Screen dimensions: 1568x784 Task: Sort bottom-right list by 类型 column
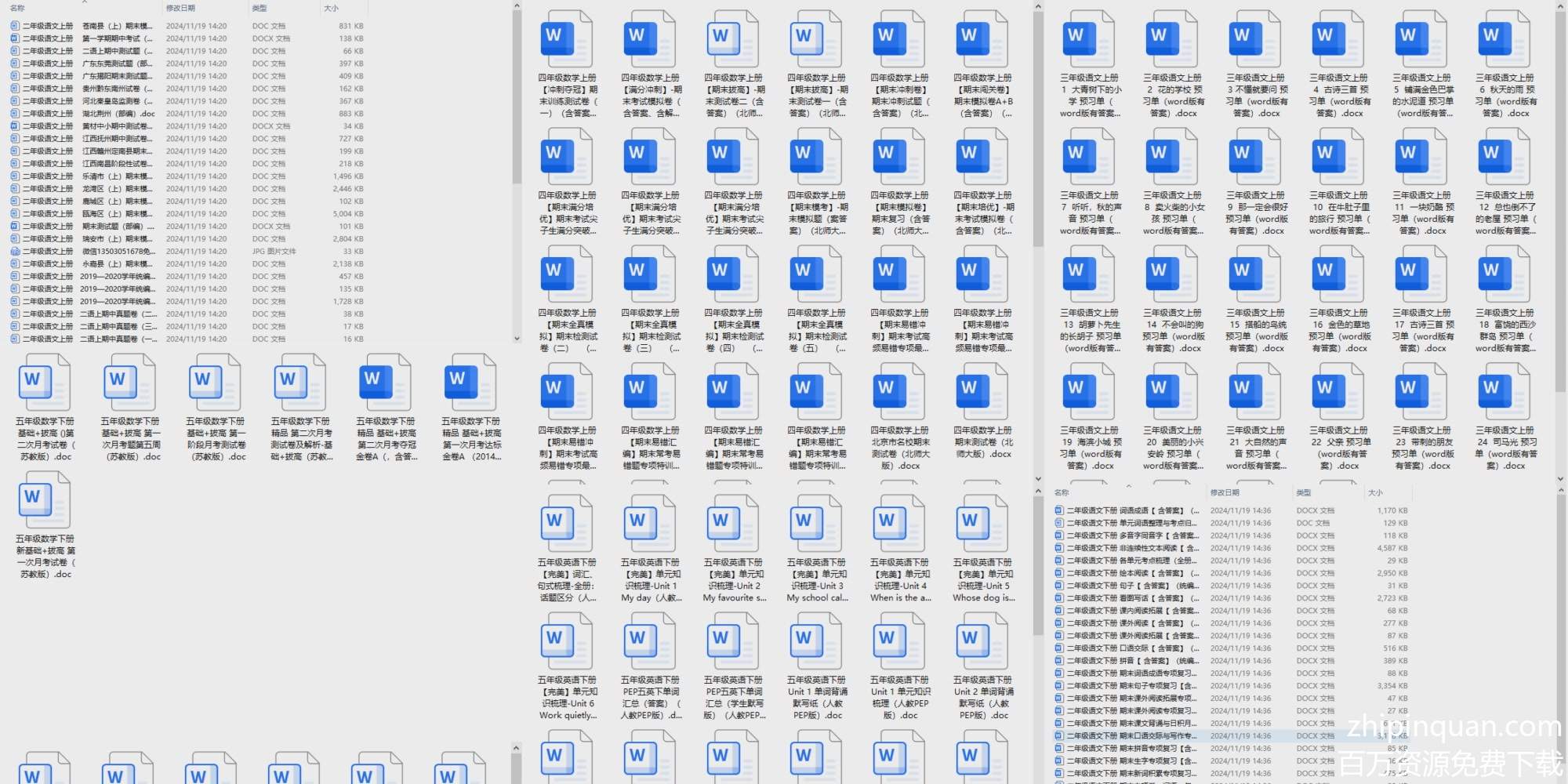click(1304, 492)
